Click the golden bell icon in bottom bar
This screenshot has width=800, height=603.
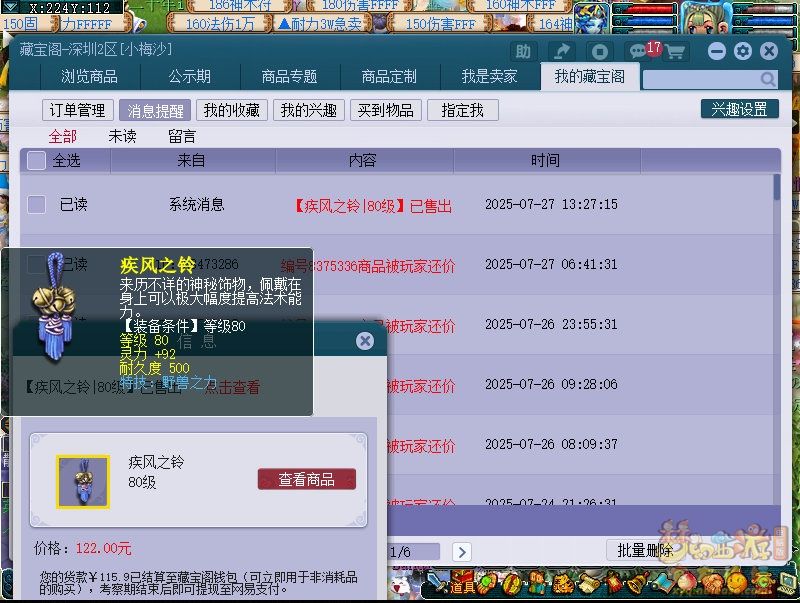click(x=638, y=583)
